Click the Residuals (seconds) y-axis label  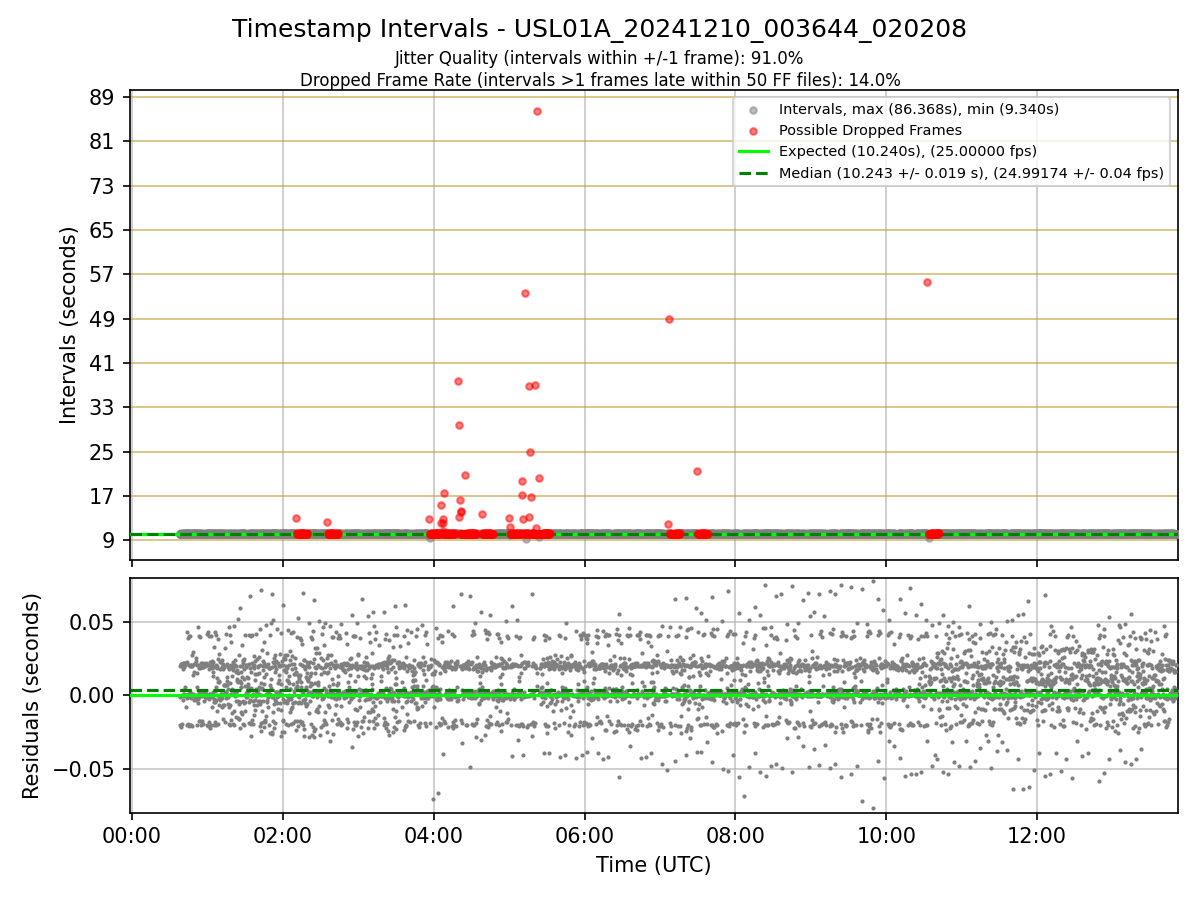(x=32, y=696)
